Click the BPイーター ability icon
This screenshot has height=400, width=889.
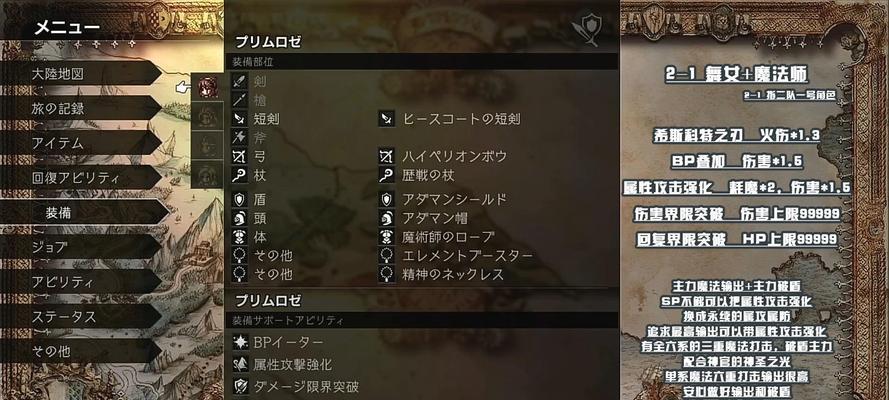[x=240, y=342]
